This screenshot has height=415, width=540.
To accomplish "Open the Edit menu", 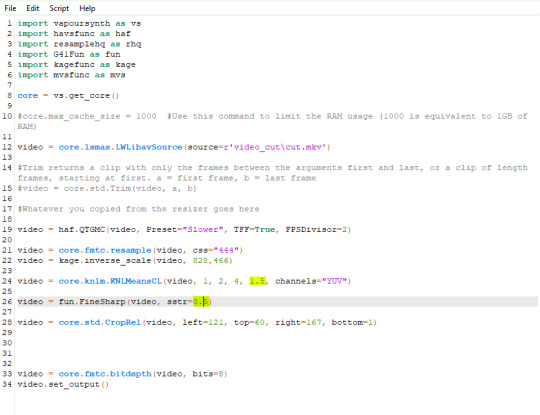I will click(x=33, y=8).
